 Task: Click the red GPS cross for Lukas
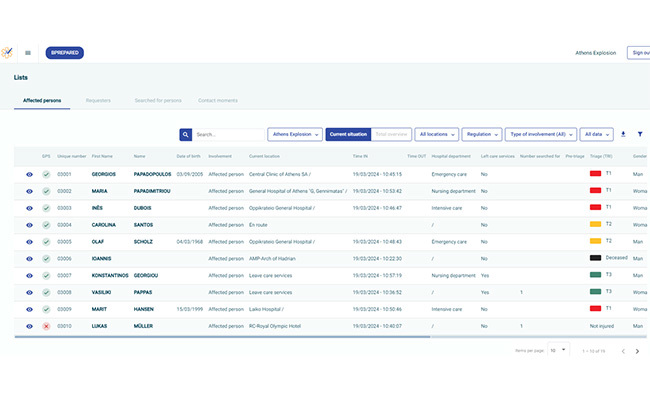coord(46,326)
